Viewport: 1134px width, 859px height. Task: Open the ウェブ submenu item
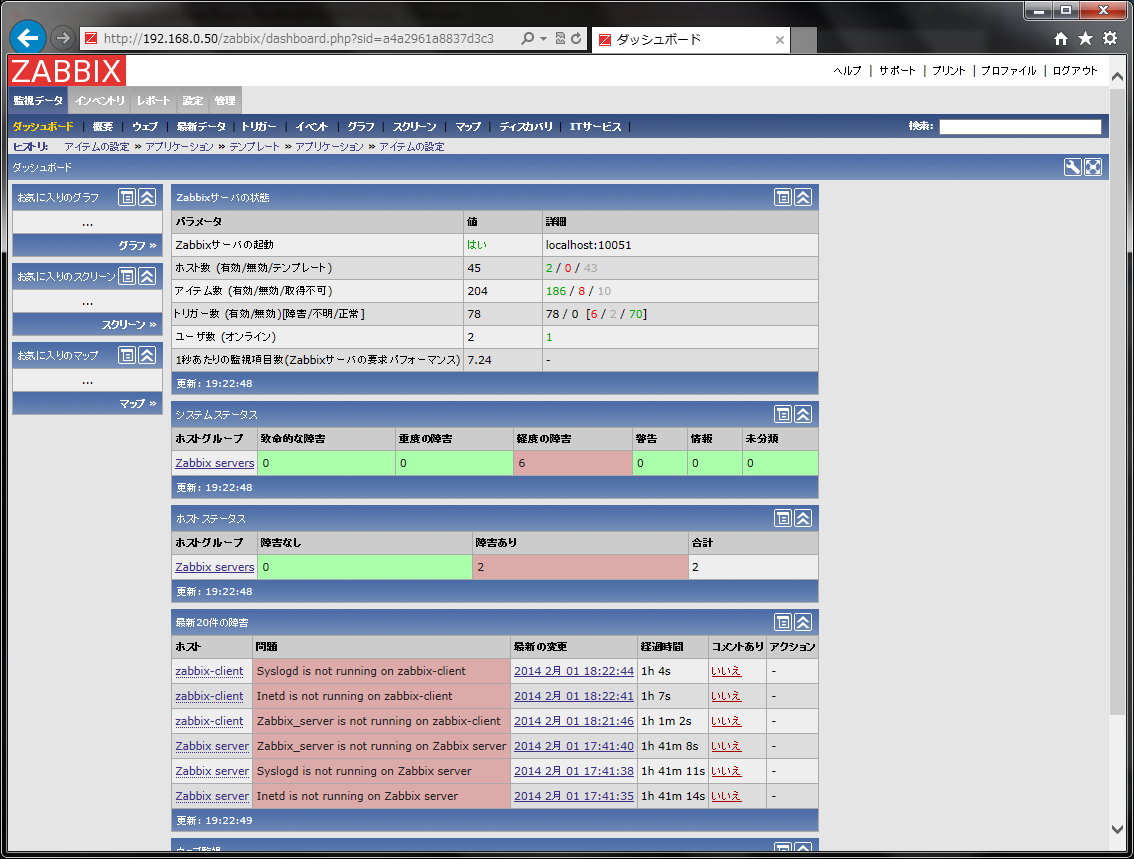pos(145,127)
